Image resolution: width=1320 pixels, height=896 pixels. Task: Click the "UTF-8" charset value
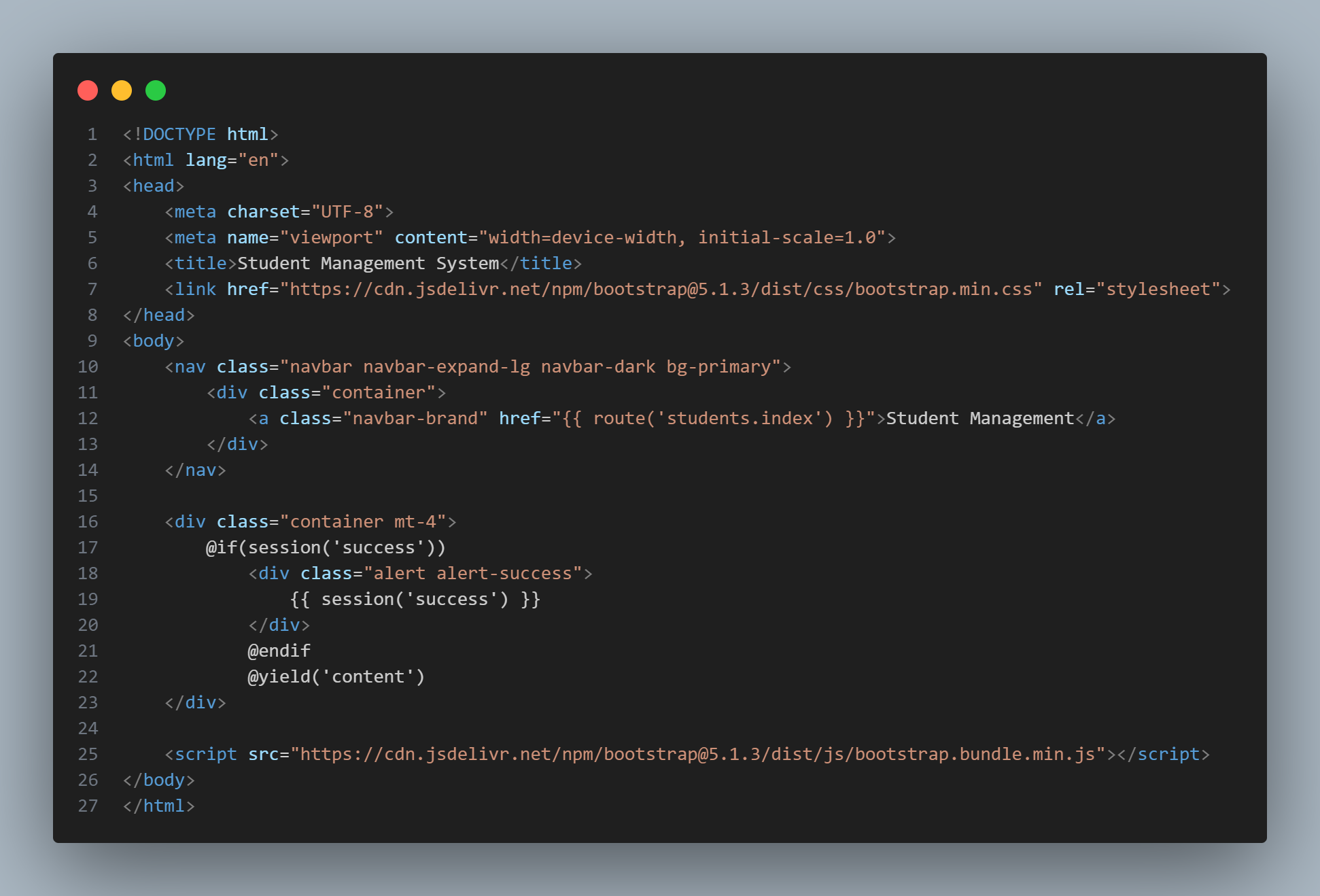pos(347,212)
